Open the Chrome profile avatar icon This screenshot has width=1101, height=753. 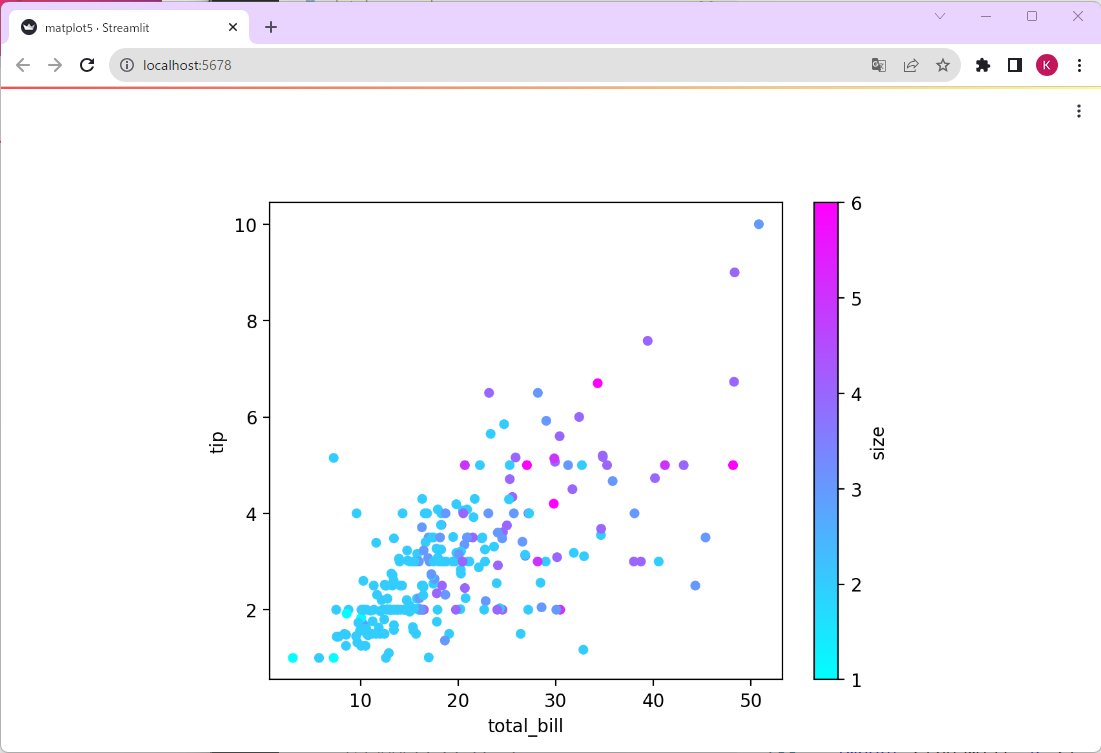tap(1047, 64)
